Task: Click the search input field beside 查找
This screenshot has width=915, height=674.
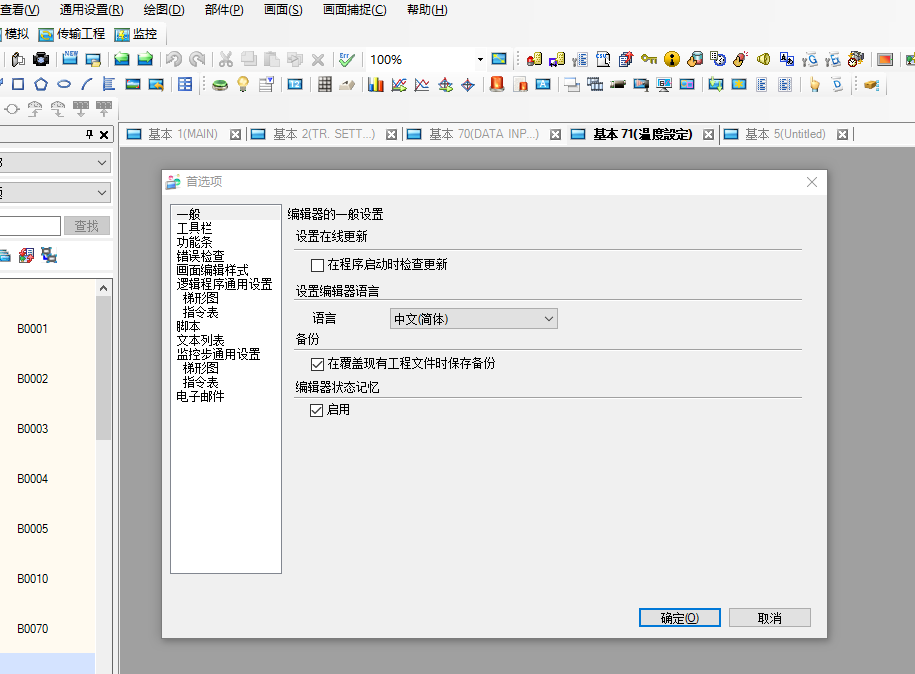Action: coord(30,227)
